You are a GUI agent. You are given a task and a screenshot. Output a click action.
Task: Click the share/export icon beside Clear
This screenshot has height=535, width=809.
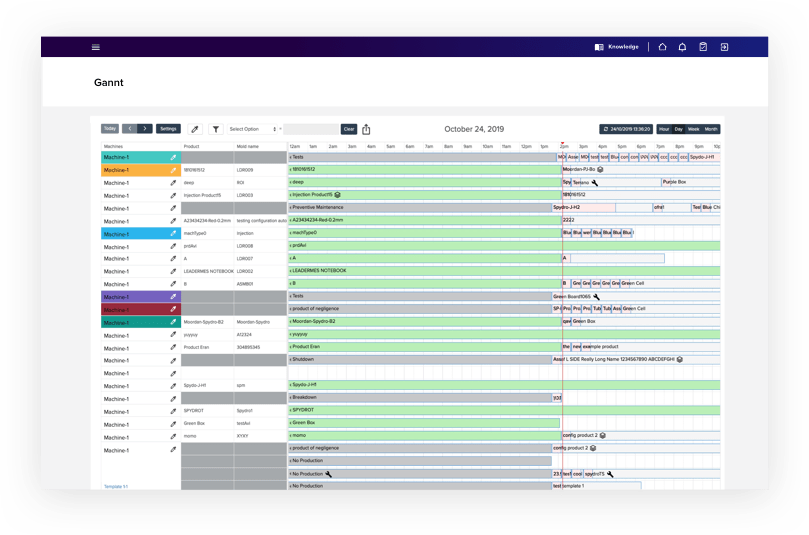click(366, 129)
